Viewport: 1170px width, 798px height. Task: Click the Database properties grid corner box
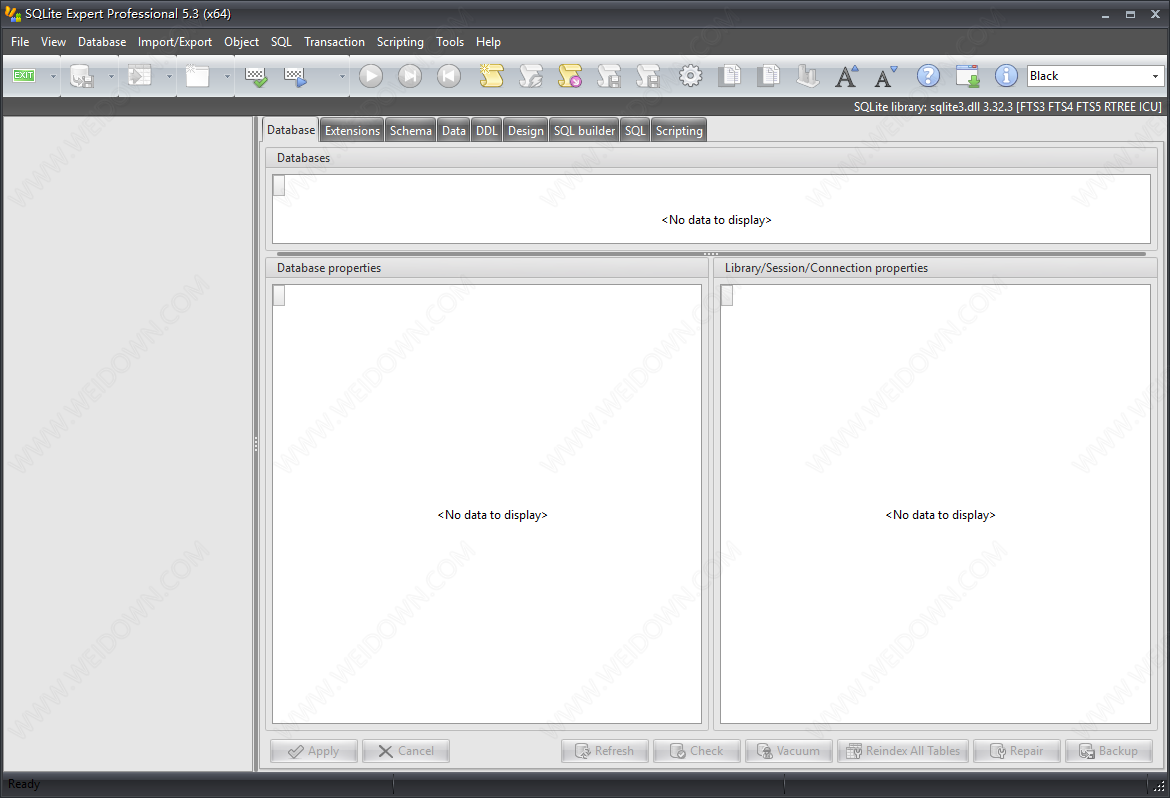tap(279, 296)
